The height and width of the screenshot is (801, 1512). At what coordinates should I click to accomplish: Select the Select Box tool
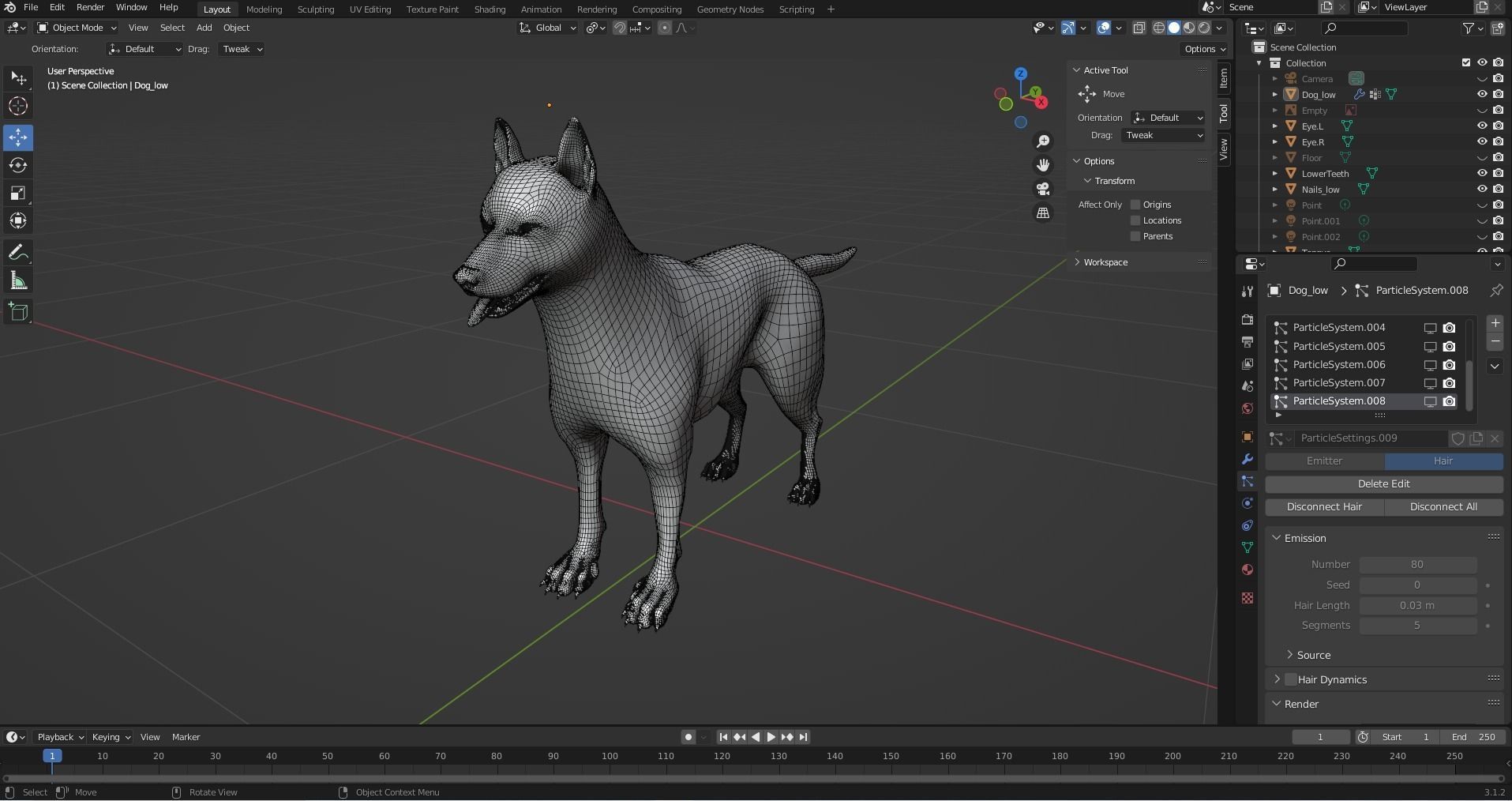click(x=18, y=78)
